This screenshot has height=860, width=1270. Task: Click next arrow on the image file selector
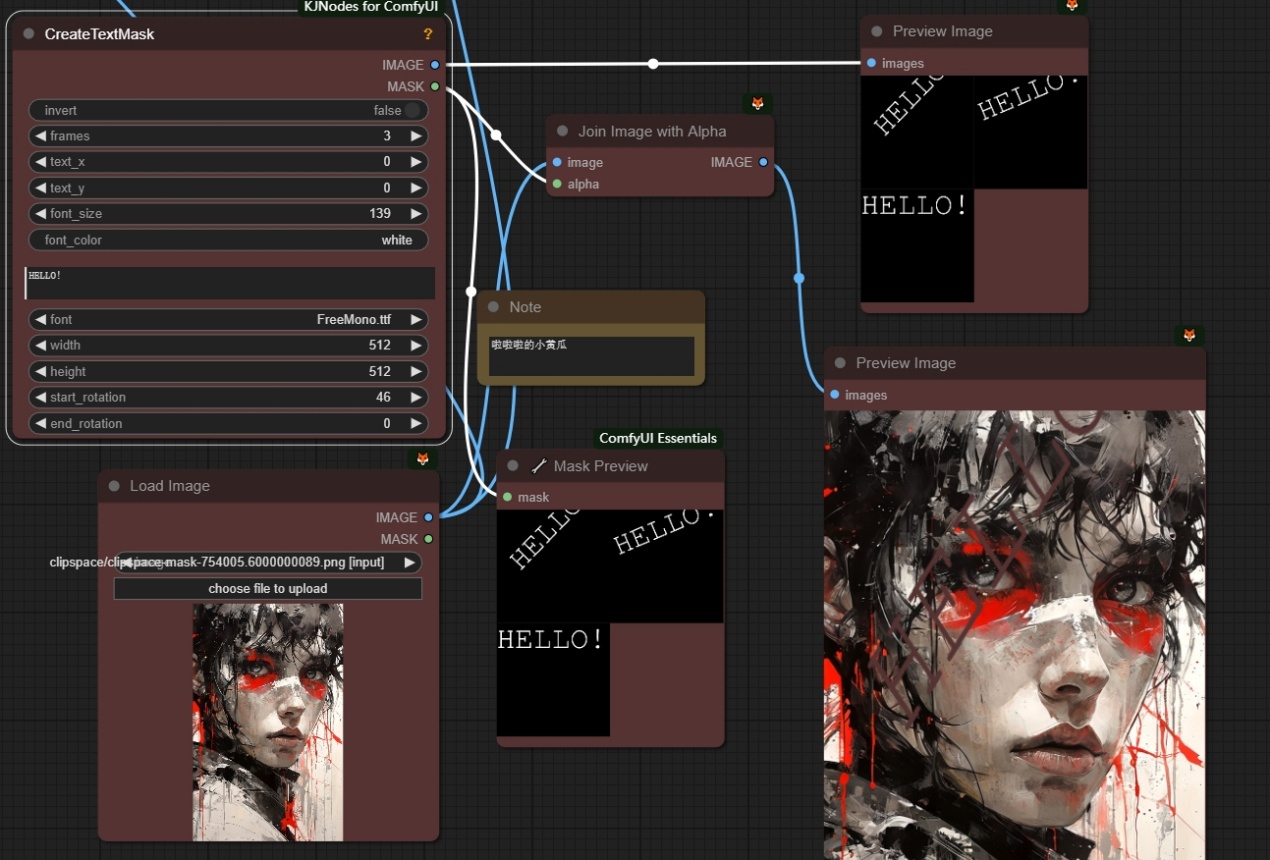tap(409, 563)
